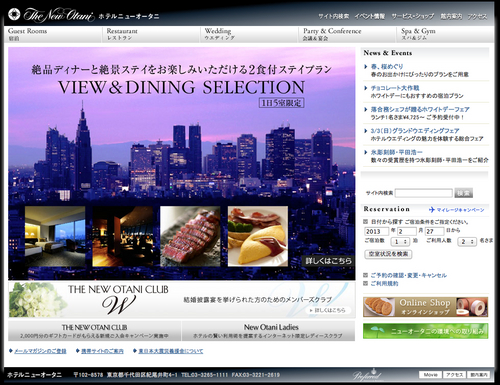Open the guest room bedroom thumbnail
This screenshot has height=385, width=500.
[x=55, y=236]
